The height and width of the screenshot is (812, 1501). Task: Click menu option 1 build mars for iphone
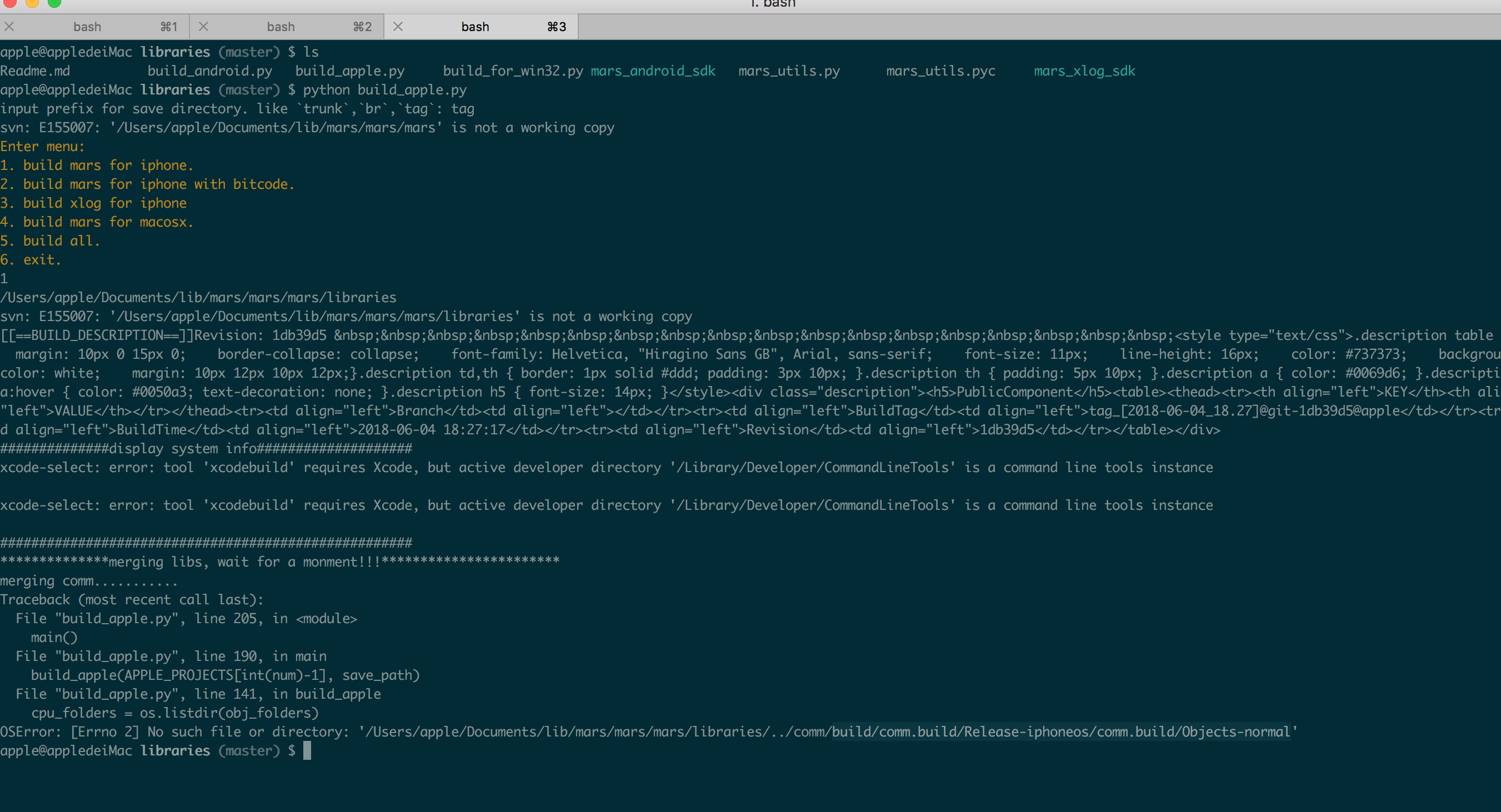pos(97,165)
